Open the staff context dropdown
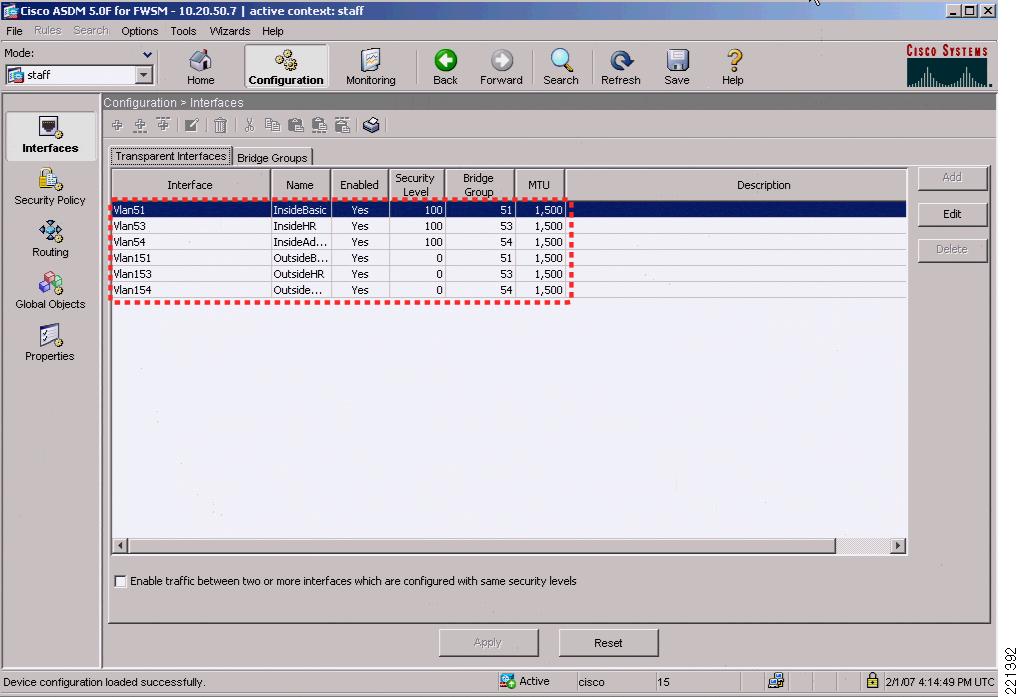Image resolution: width=1016 pixels, height=697 pixels. (144, 75)
